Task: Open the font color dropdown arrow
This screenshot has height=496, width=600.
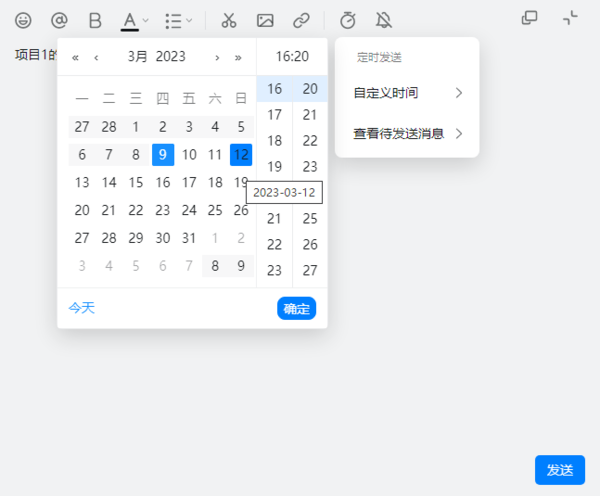Action: [x=146, y=20]
